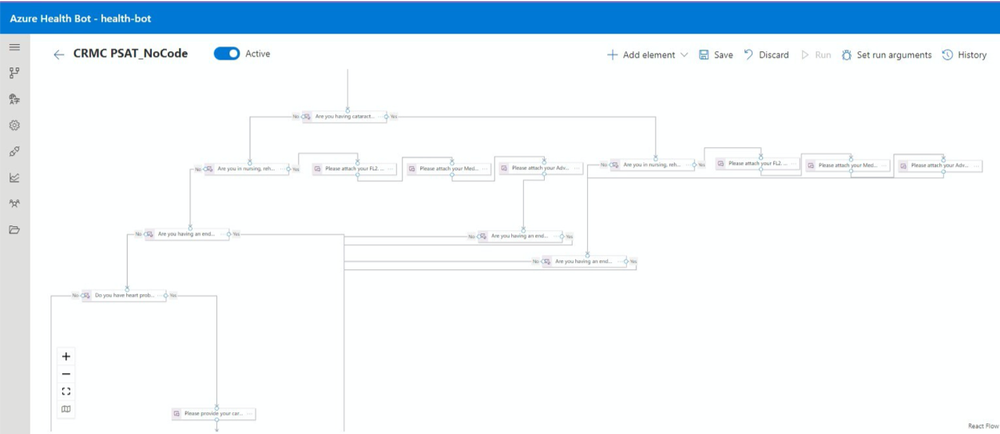
Task: Click the Run button label
Action: tap(823, 55)
